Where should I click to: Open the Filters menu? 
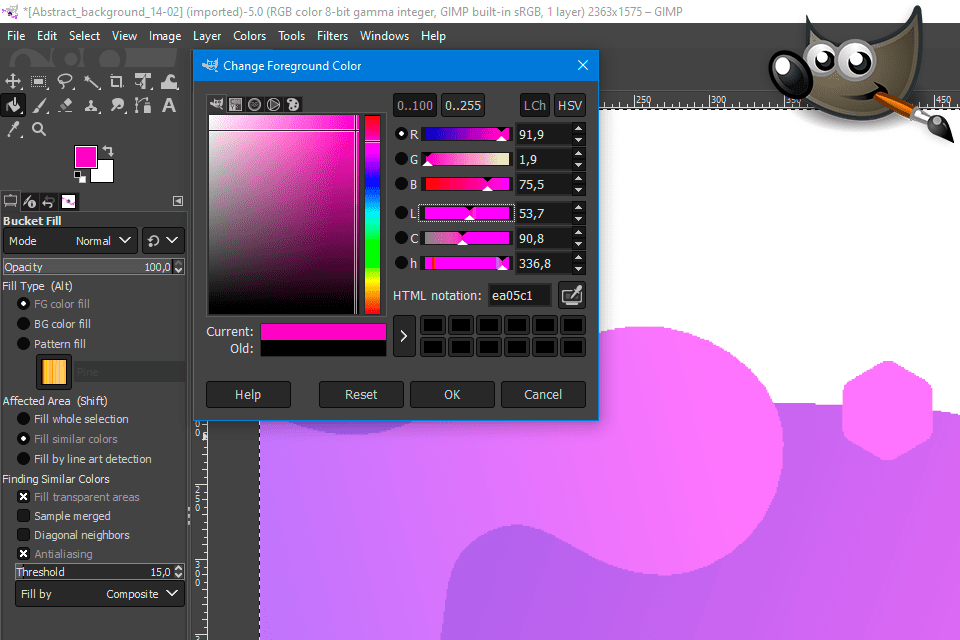332,36
